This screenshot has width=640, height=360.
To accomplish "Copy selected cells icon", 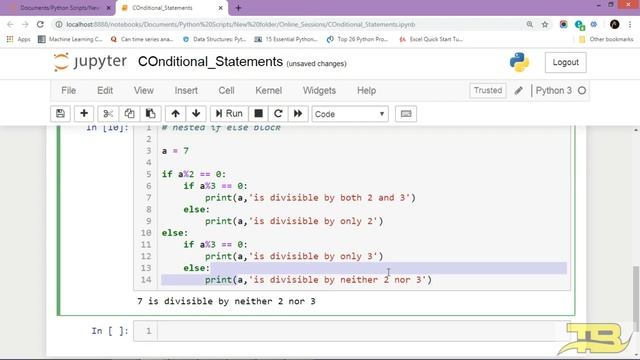I will coord(129,114).
